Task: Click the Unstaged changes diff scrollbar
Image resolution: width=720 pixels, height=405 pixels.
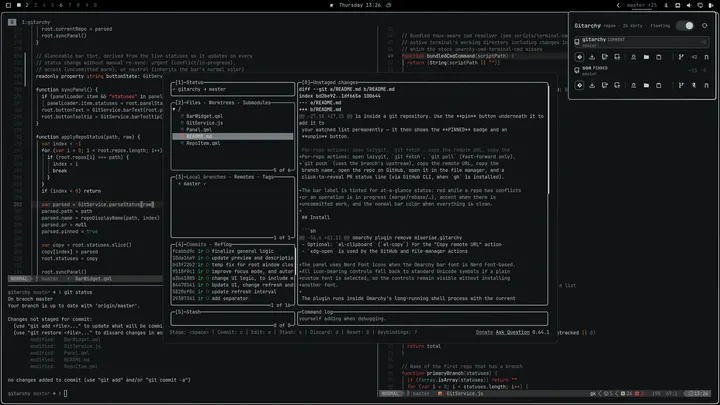Action: coord(549,140)
